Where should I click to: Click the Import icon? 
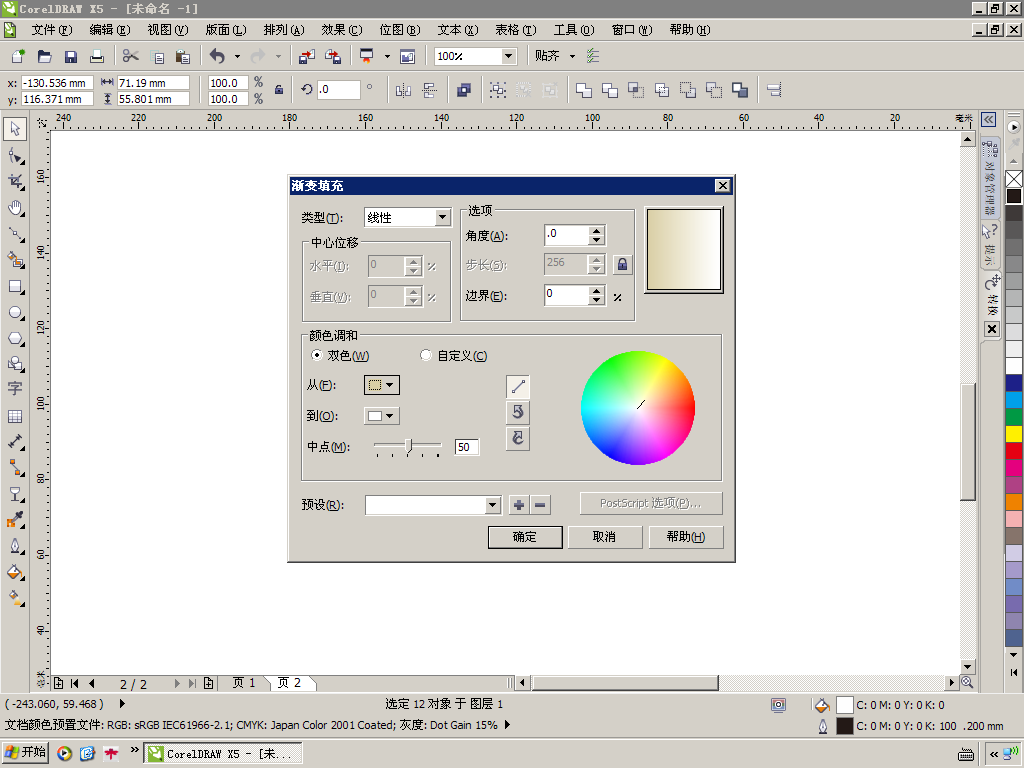[306, 57]
